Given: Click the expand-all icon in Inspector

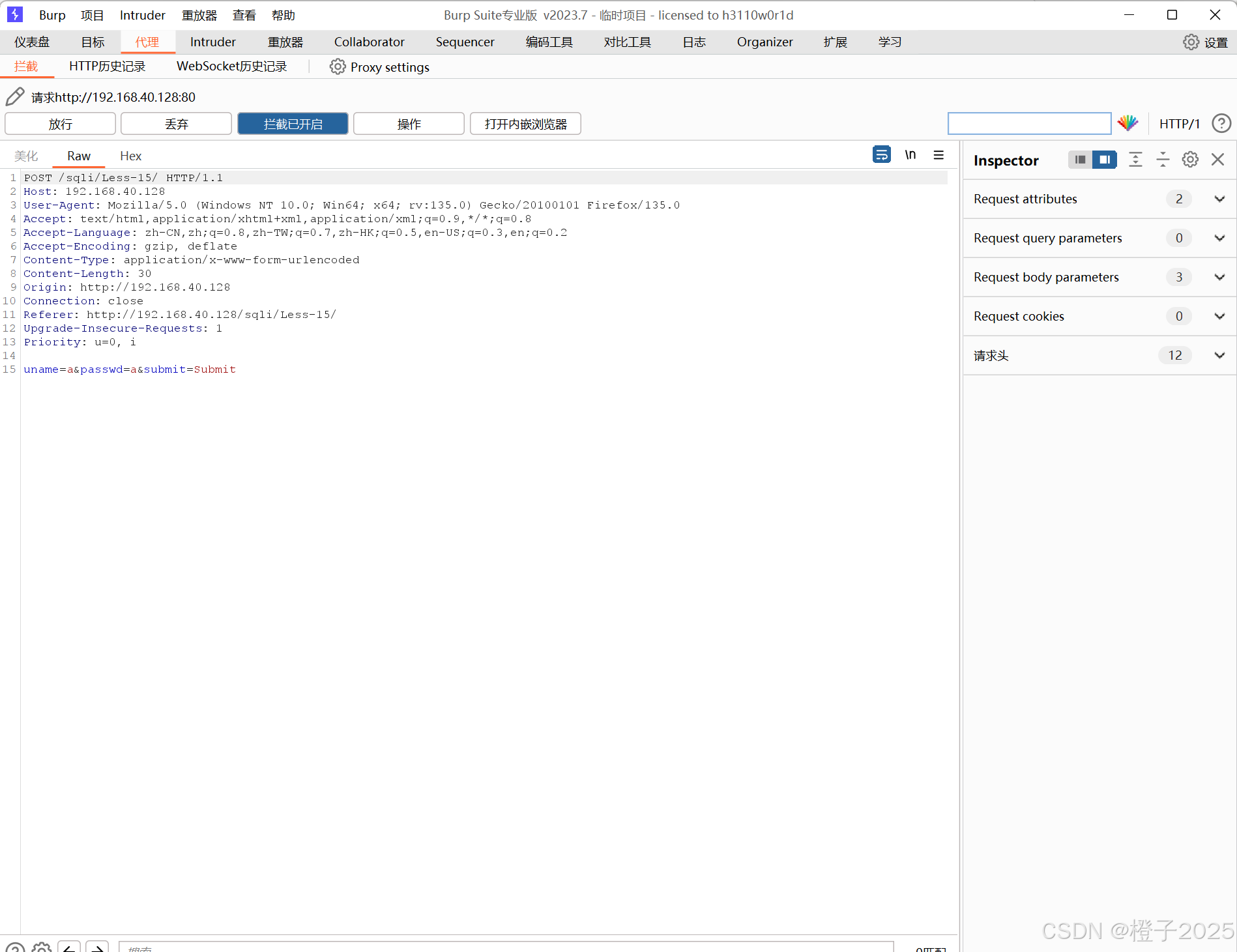Looking at the screenshot, I should point(1135,160).
